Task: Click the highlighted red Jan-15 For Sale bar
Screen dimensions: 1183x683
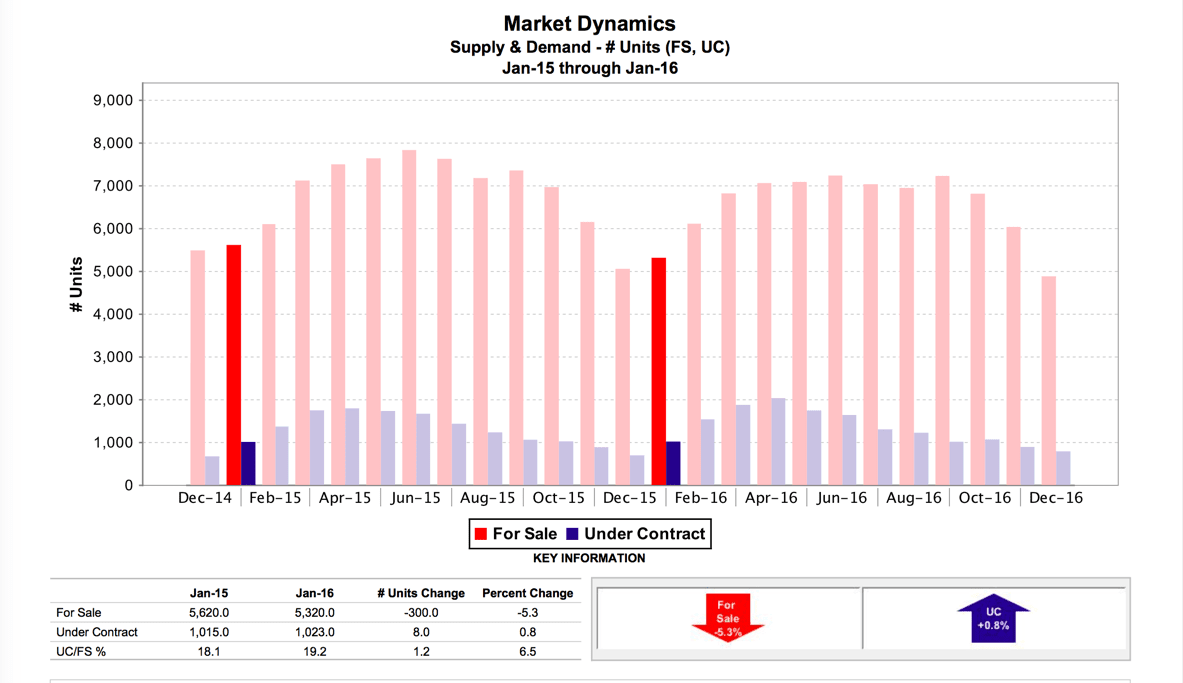Action: pyautogui.click(x=234, y=365)
